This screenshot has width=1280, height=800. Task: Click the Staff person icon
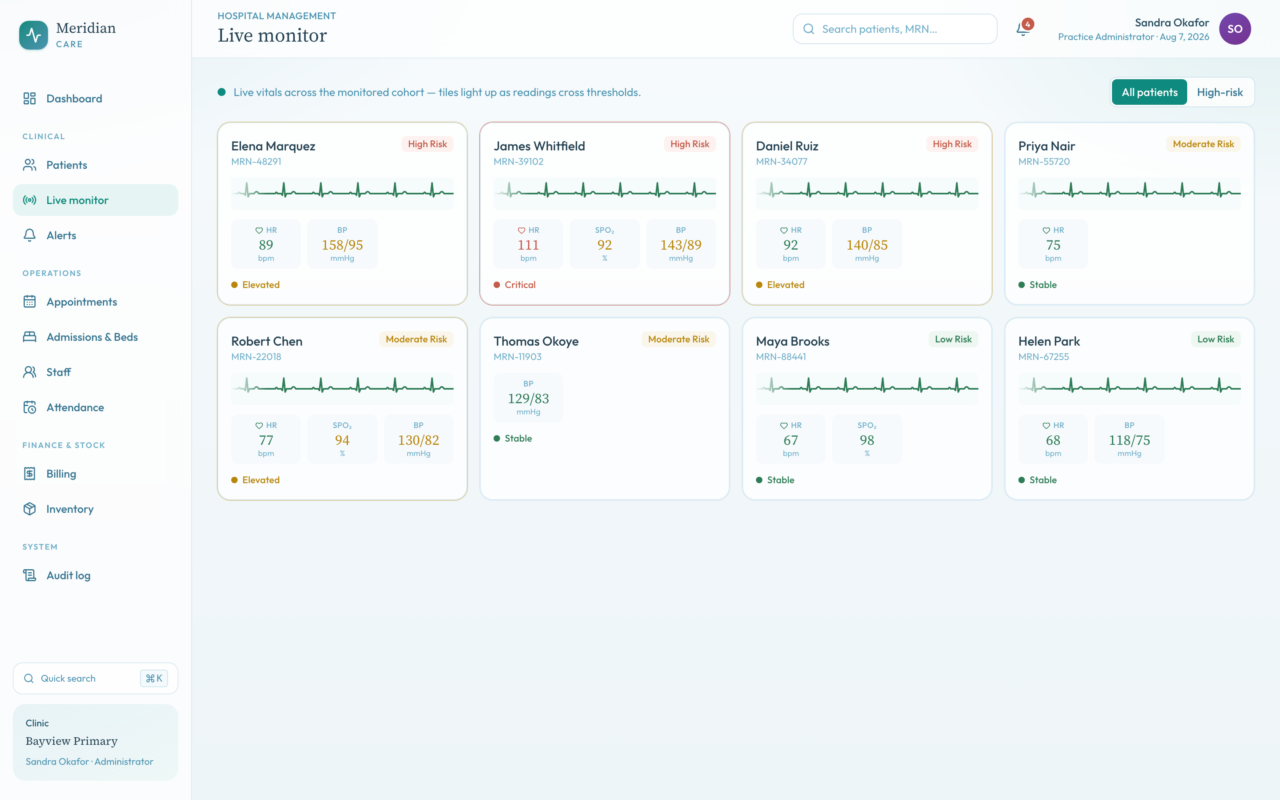pos(29,372)
